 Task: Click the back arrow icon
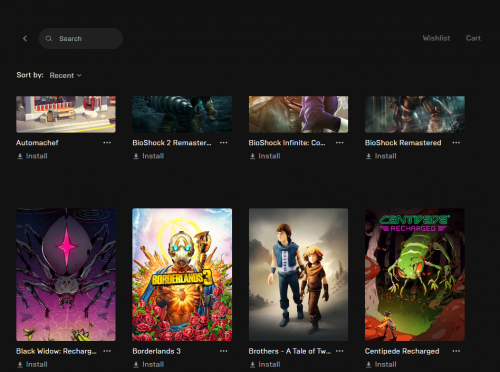coord(25,38)
